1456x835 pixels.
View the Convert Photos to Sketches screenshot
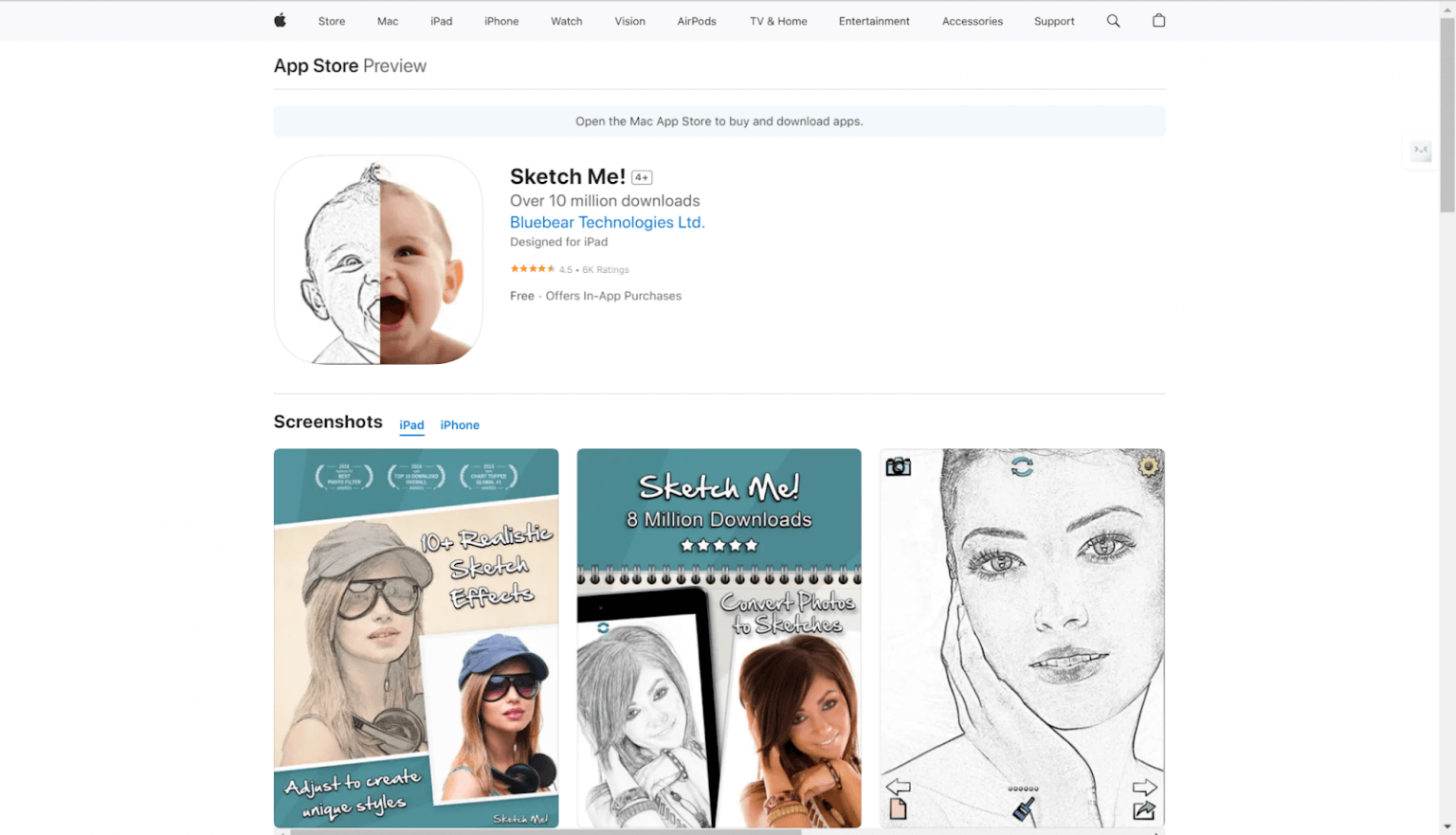(719, 638)
